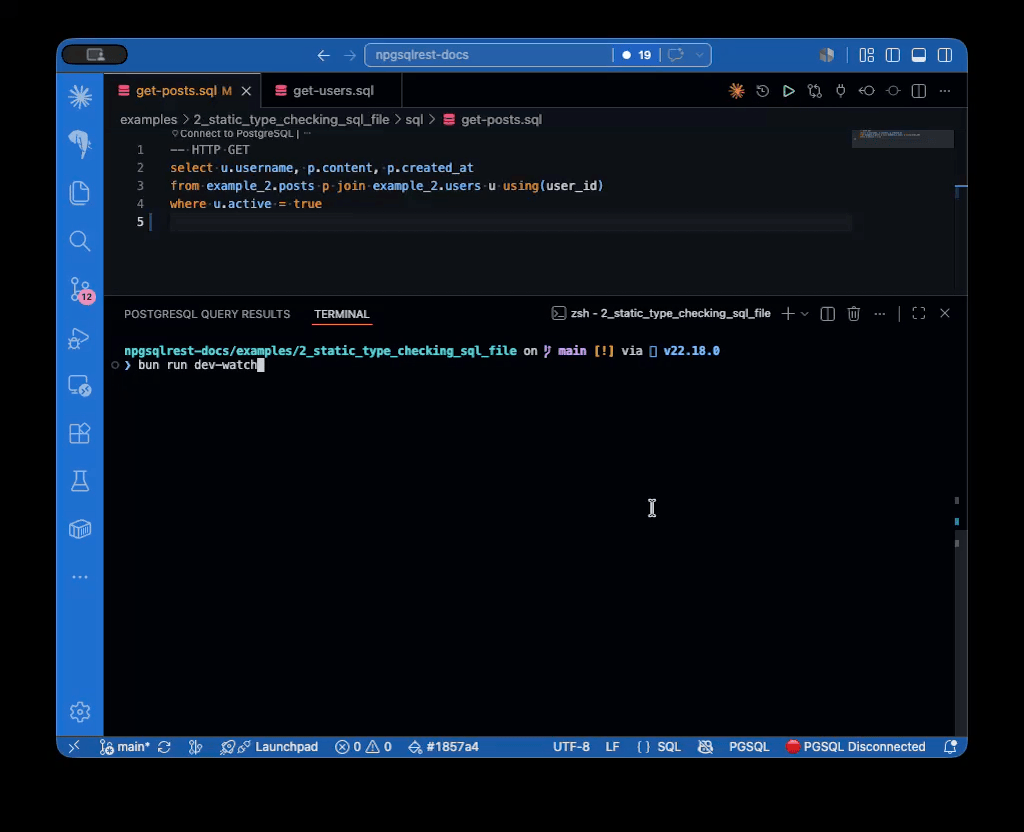Click Connect to PostgreSQL code lens

pyautogui.click(x=235, y=133)
